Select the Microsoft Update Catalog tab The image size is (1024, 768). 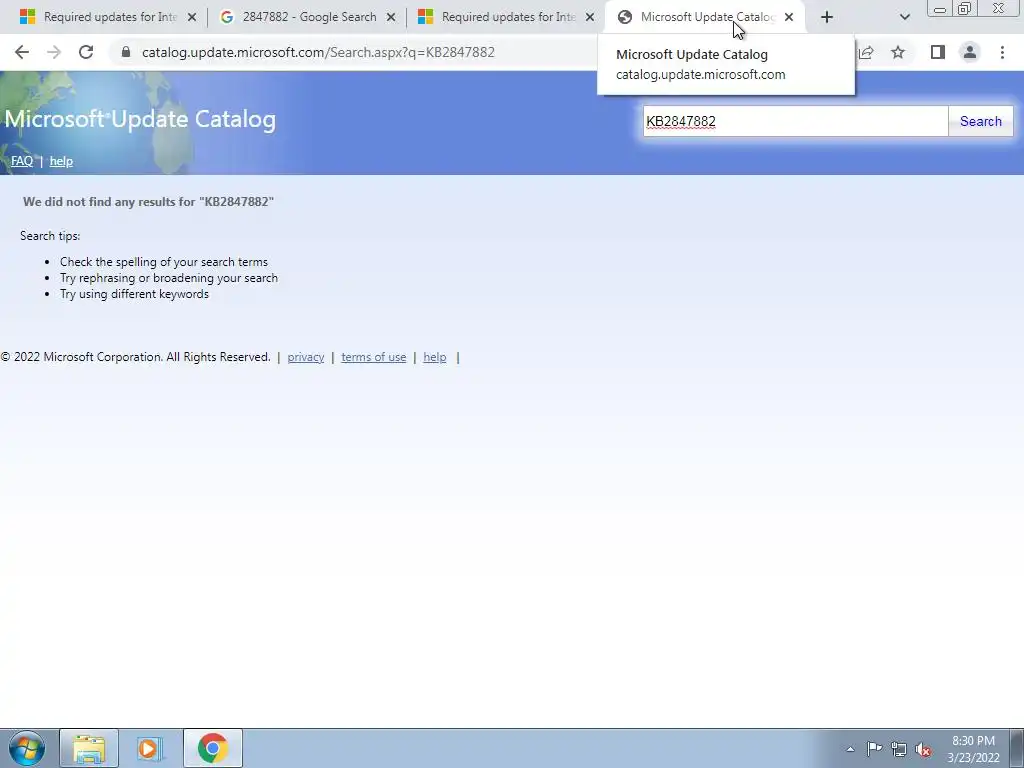point(707,18)
